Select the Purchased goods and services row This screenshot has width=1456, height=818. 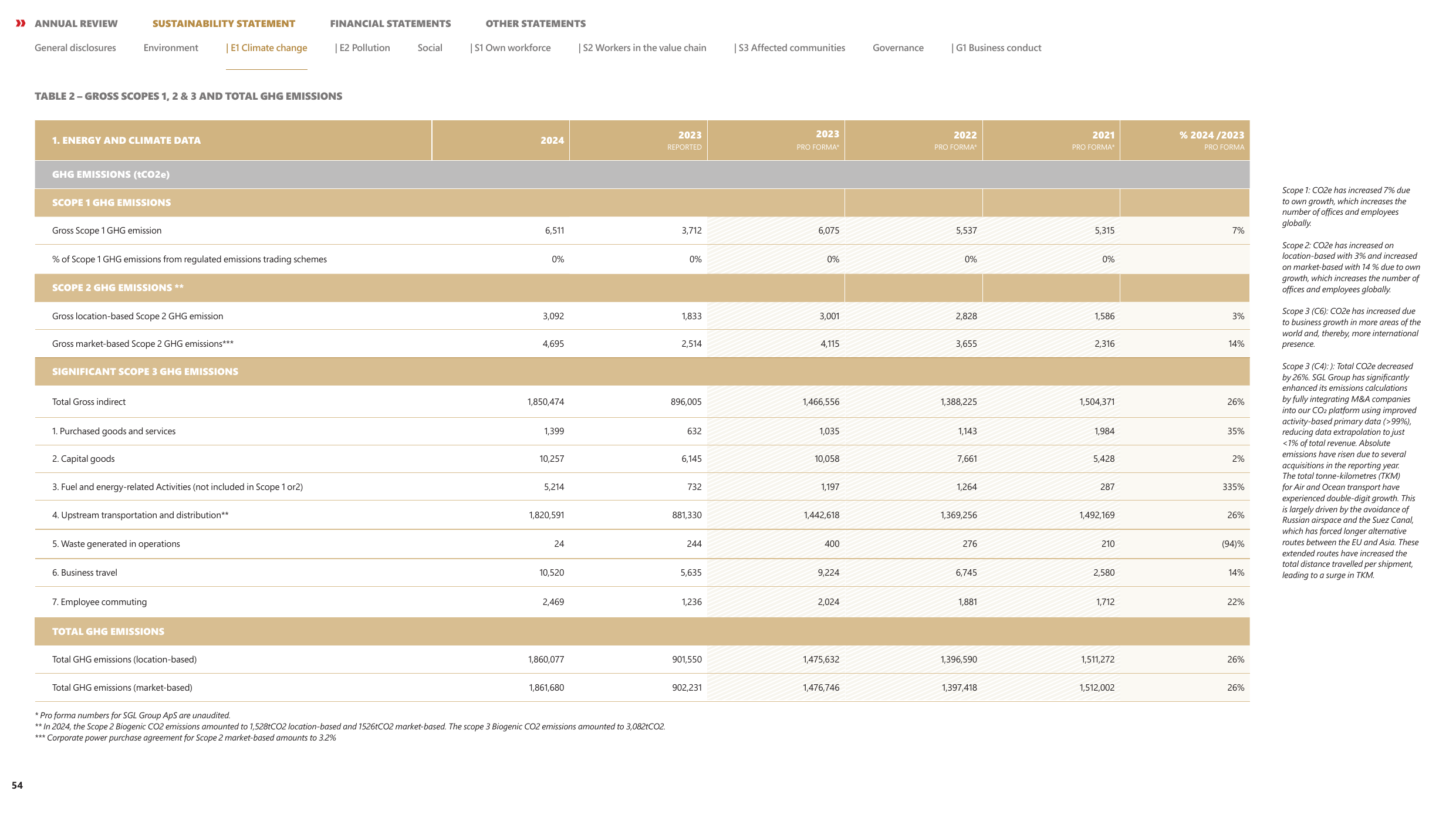coord(642,431)
